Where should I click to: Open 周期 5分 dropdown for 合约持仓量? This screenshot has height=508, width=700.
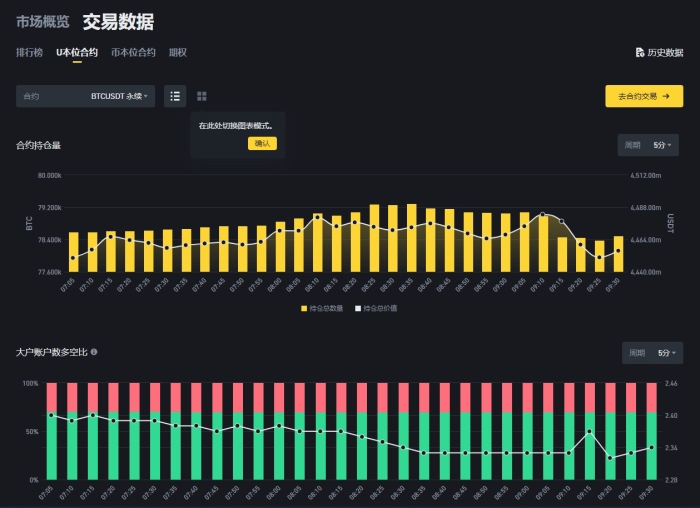click(x=650, y=145)
